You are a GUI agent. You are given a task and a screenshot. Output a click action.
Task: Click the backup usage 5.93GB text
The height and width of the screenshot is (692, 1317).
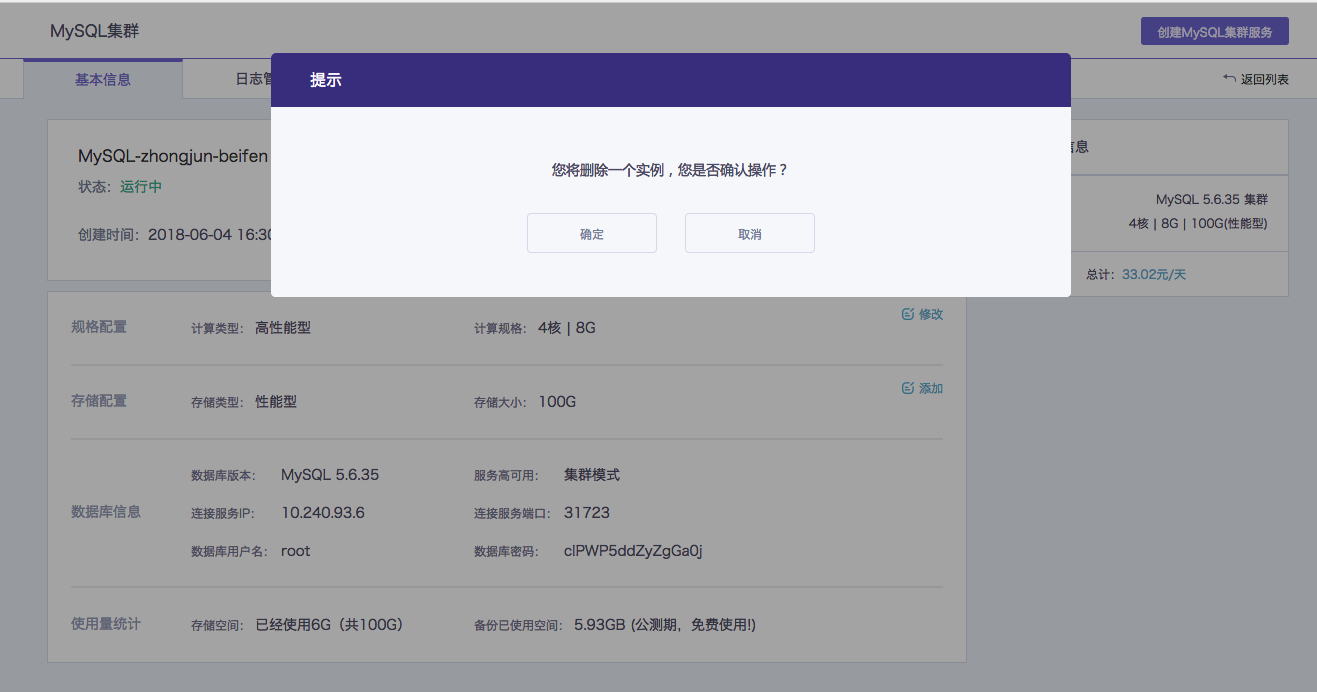665,625
